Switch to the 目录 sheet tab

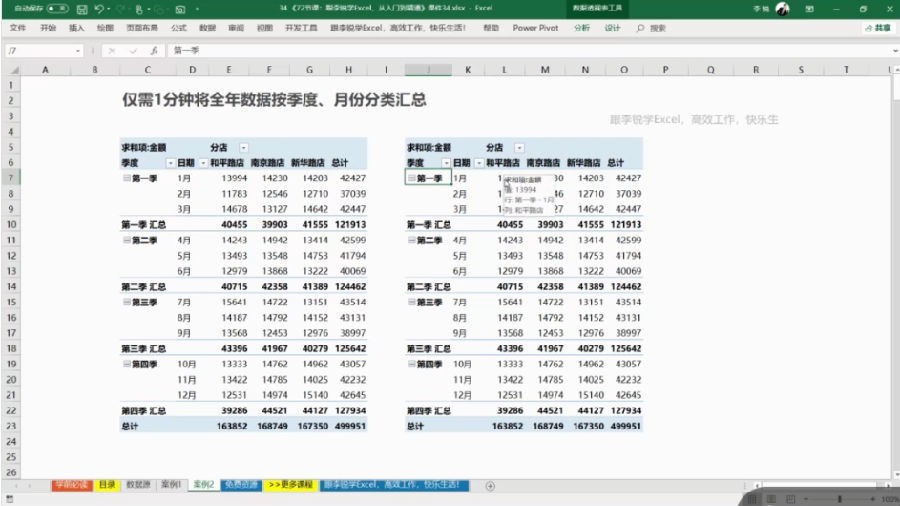107,485
